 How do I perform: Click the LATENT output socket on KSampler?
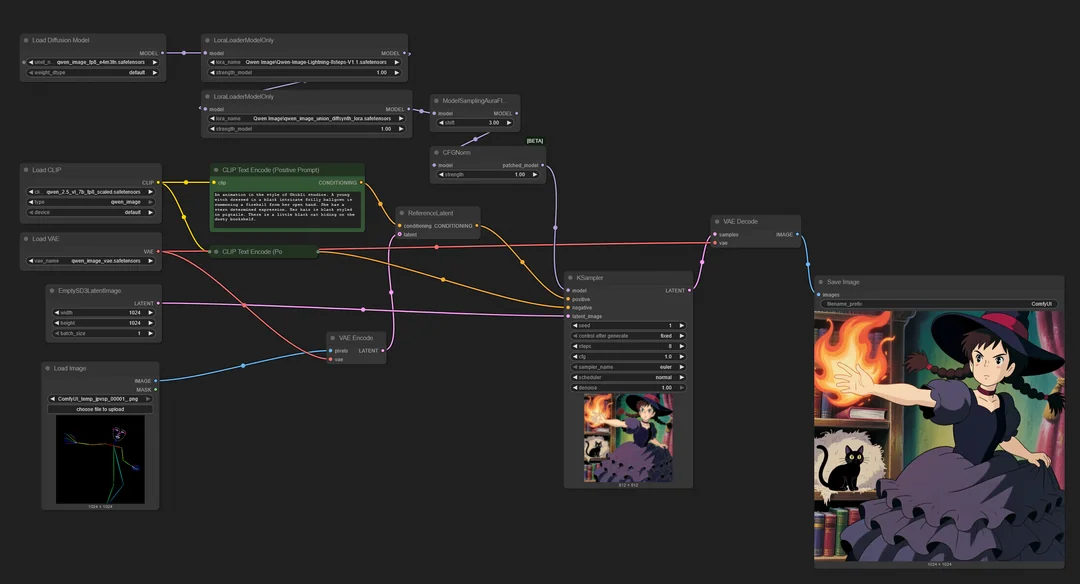coord(689,291)
